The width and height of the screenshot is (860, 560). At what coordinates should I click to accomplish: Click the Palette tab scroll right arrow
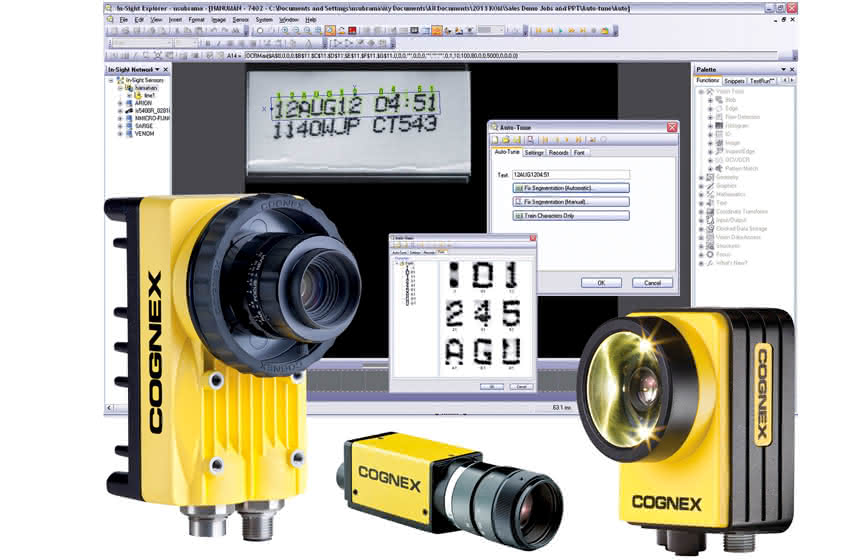point(791,81)
